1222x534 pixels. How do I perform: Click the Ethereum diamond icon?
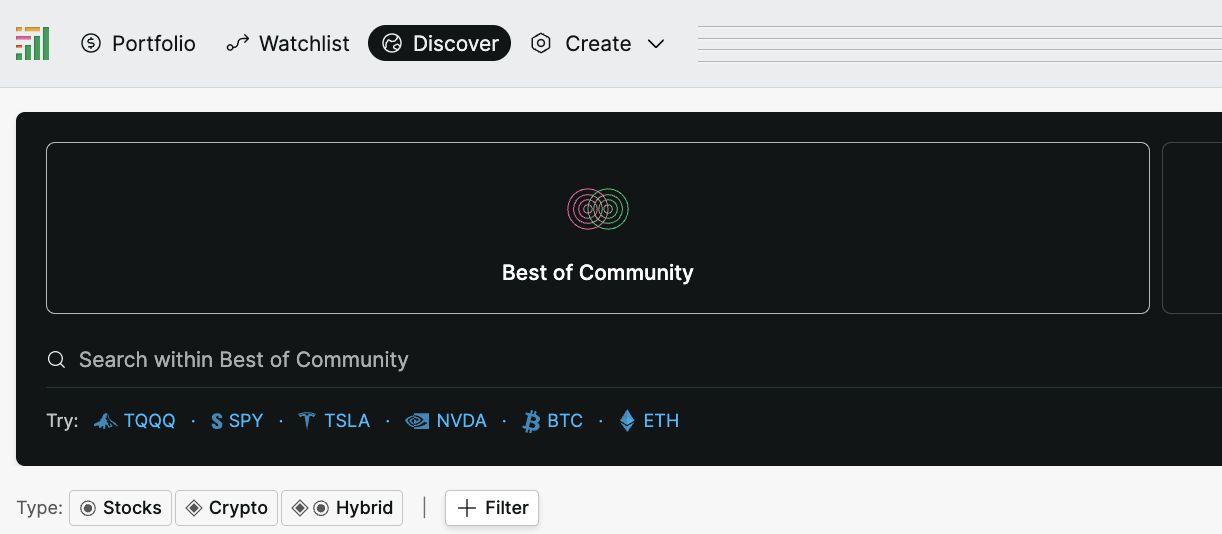click(x=627, y=421)
